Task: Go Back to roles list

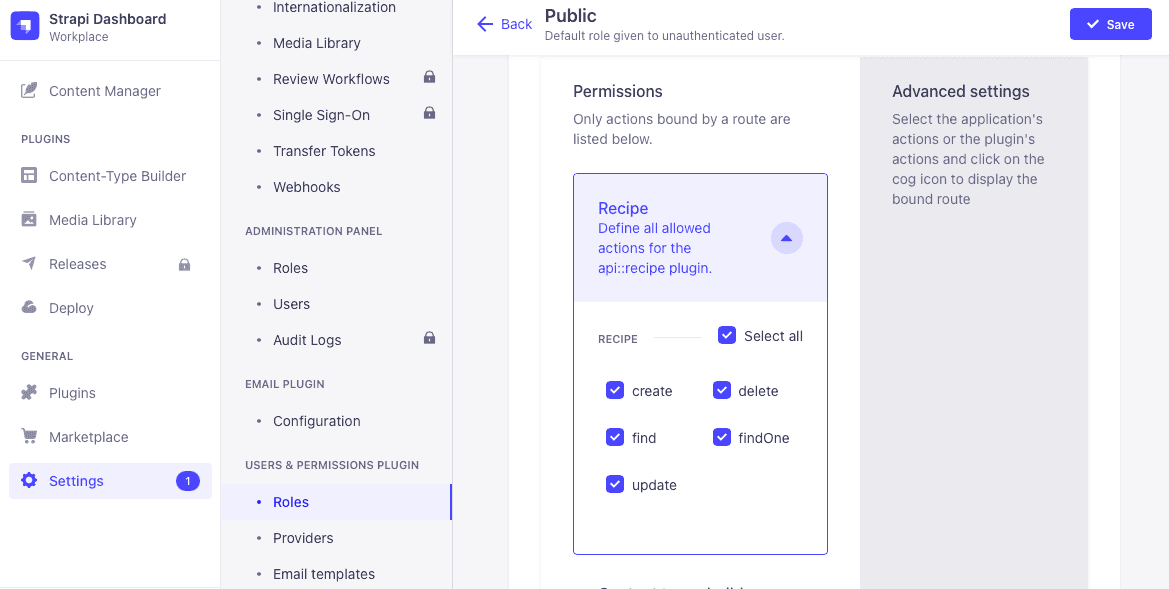Action: coord(505,25)
